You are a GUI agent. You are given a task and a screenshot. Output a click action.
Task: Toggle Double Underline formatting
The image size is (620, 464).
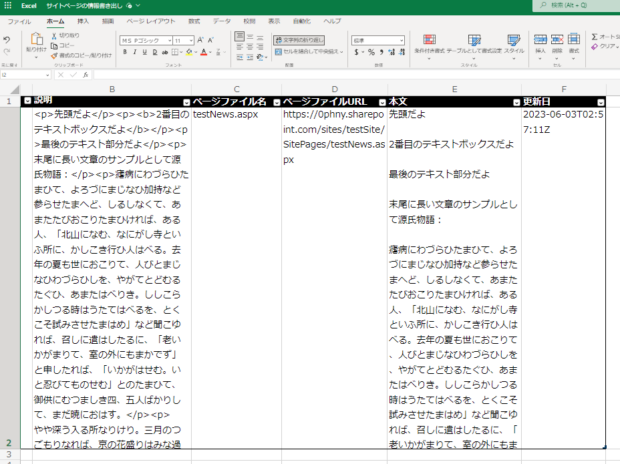point(155,52)
